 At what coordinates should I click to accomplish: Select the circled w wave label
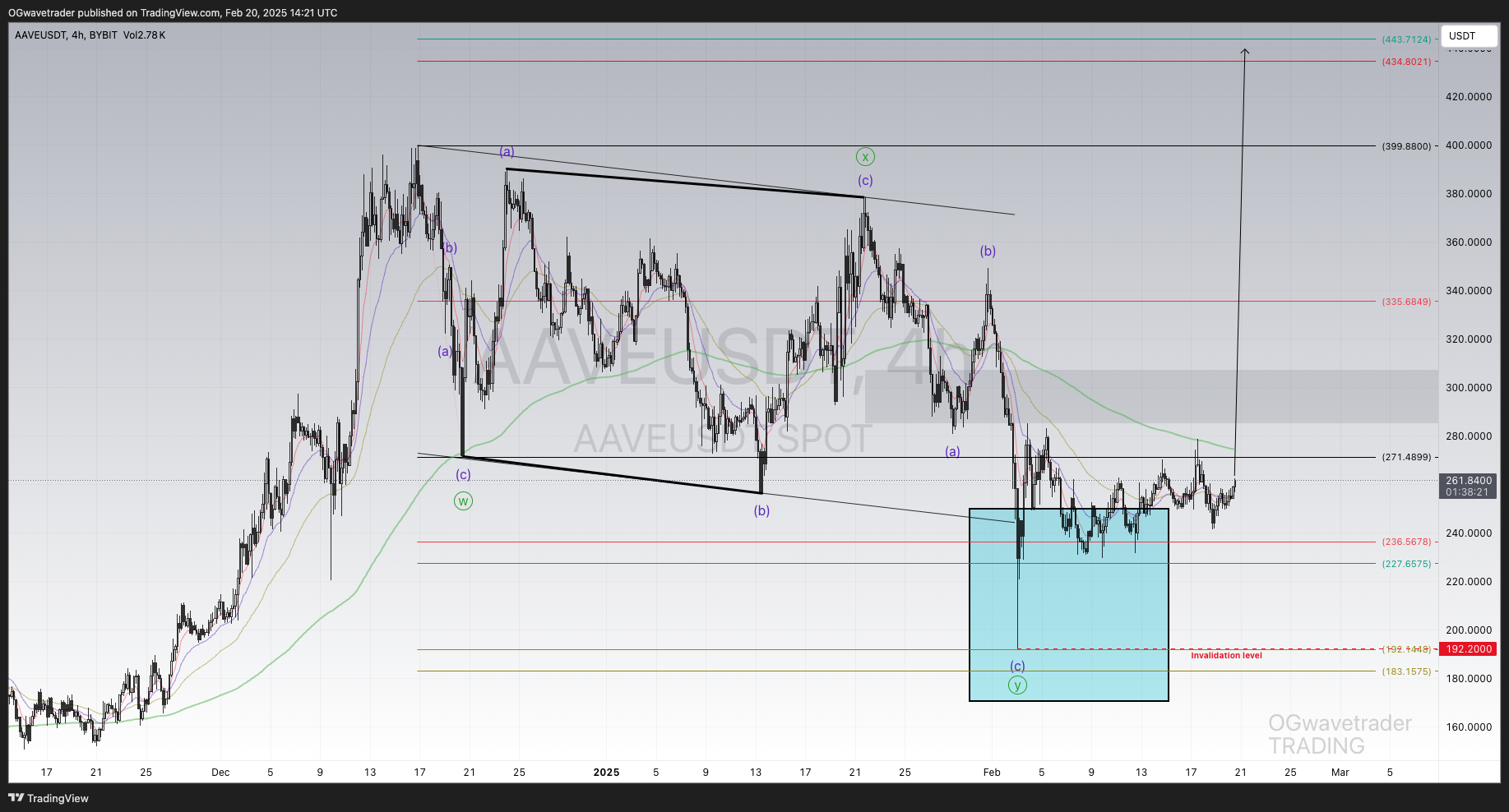pyautogui.click(x=463, y=501)
